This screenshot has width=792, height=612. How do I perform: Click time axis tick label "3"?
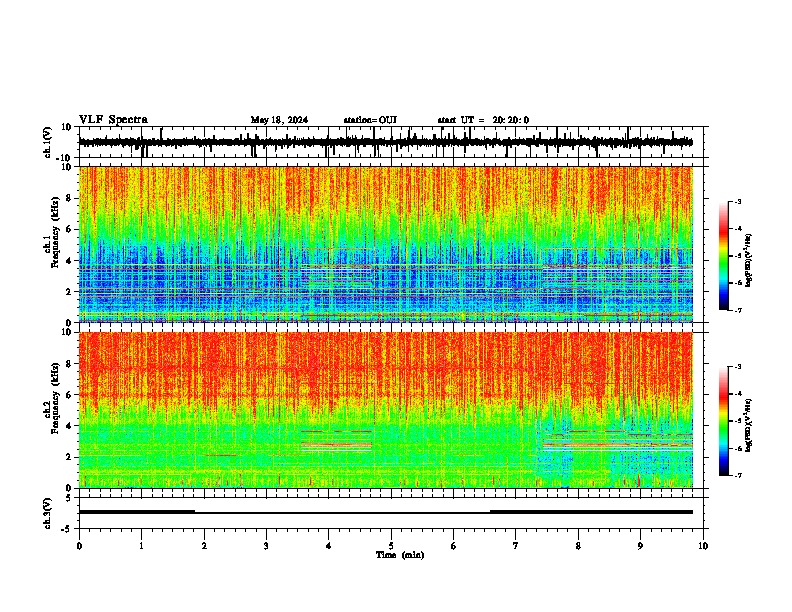point(266,546)
